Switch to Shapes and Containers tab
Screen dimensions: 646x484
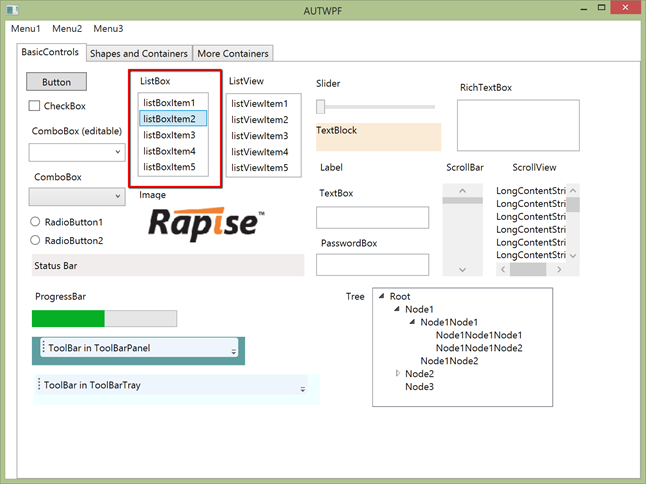click(139, 53)
